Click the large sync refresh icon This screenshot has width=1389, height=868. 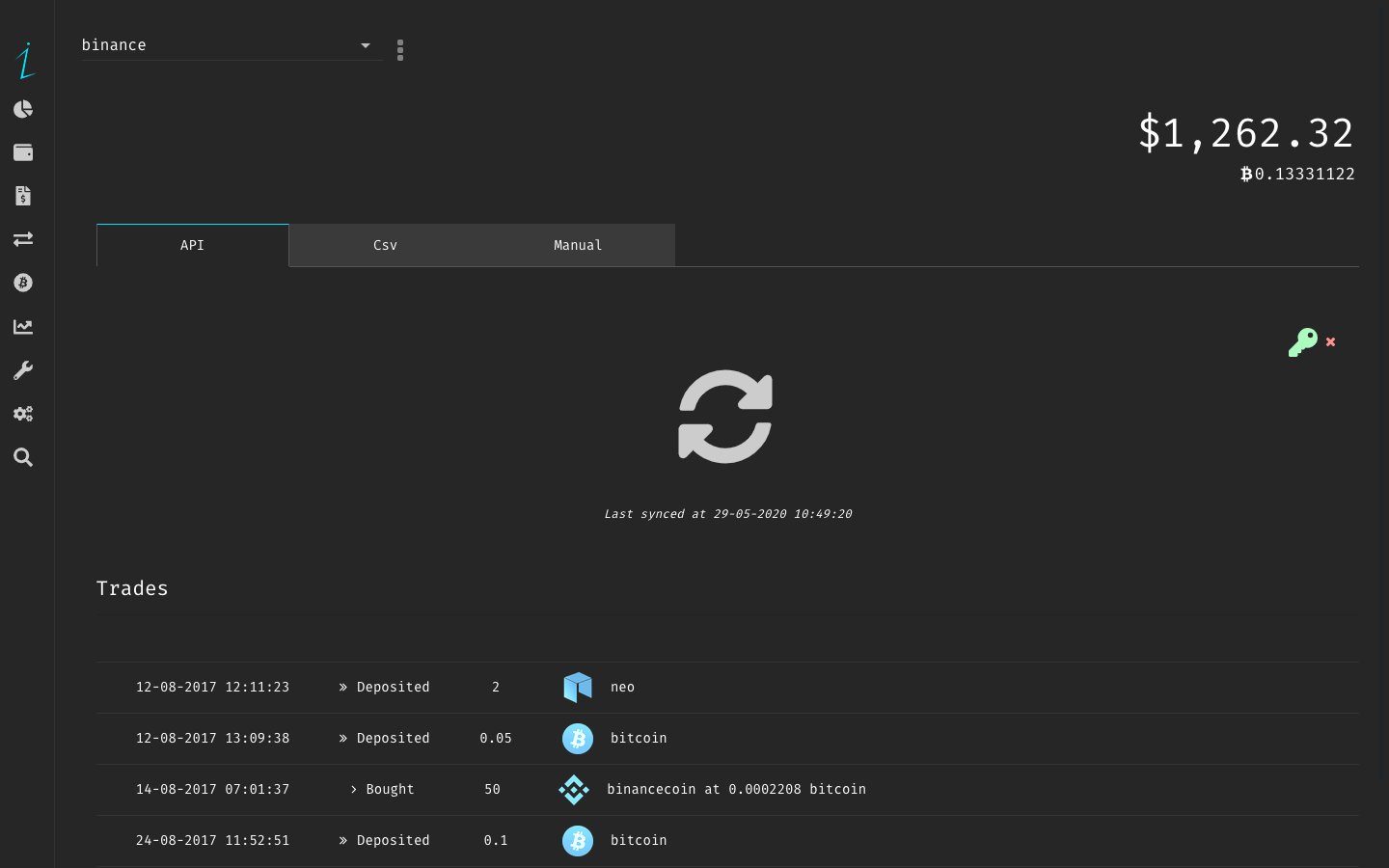point(725,417)
